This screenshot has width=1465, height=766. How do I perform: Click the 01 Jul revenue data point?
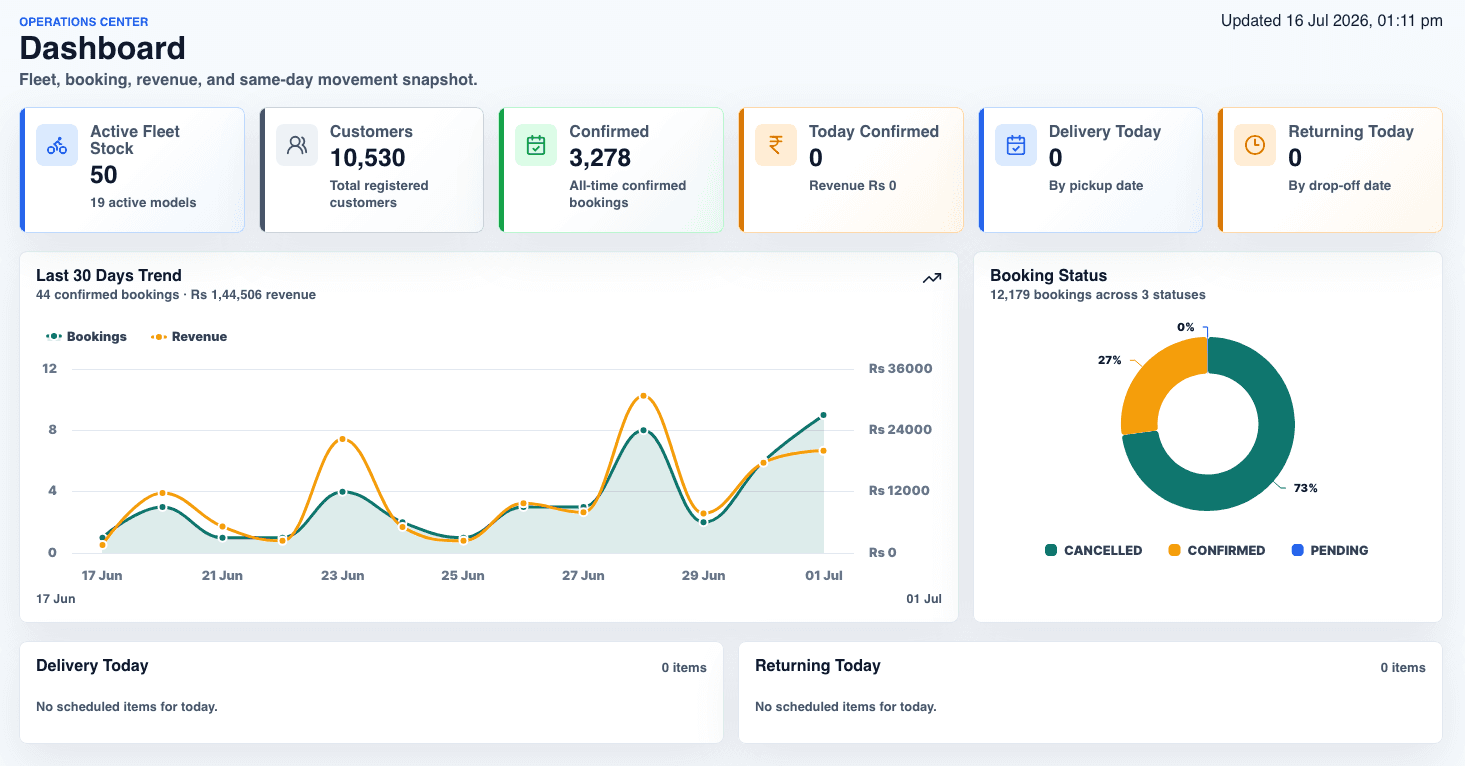(823, 451)
